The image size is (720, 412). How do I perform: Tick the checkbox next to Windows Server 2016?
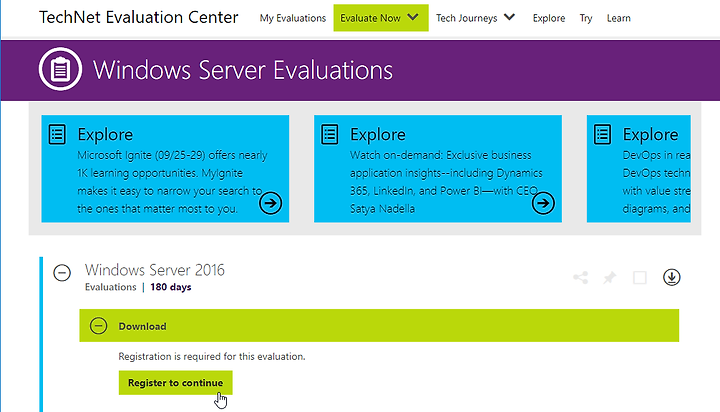[640, 277]
